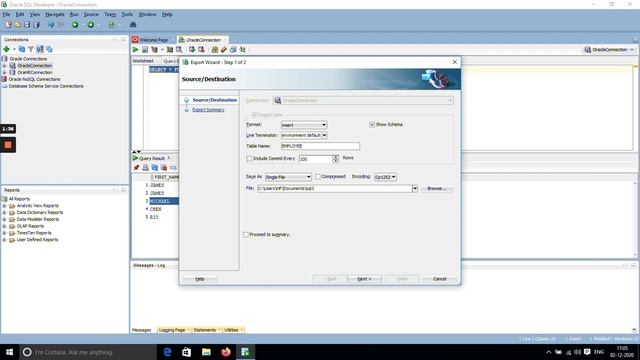Expand the Data Dictionary Reports node

tap(4, 213)
